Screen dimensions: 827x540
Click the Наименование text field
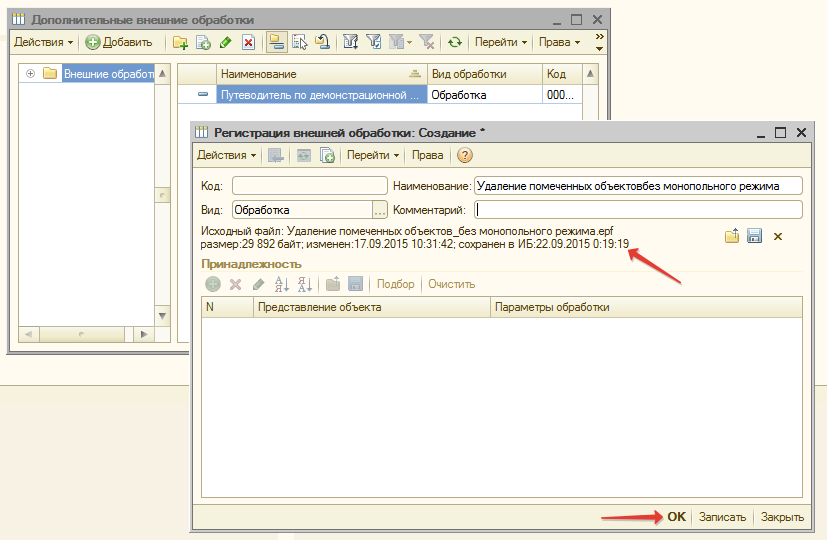point(638,185)
